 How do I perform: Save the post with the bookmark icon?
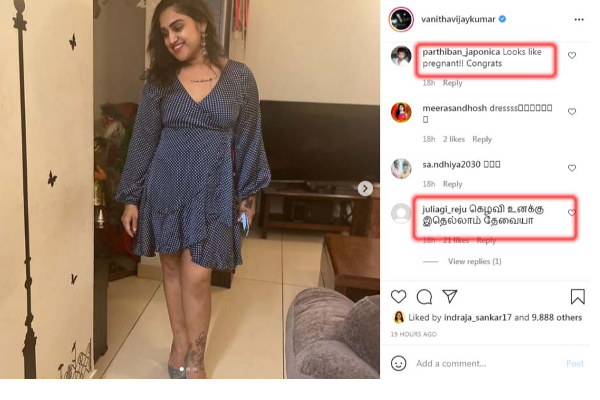click(577, 297)
